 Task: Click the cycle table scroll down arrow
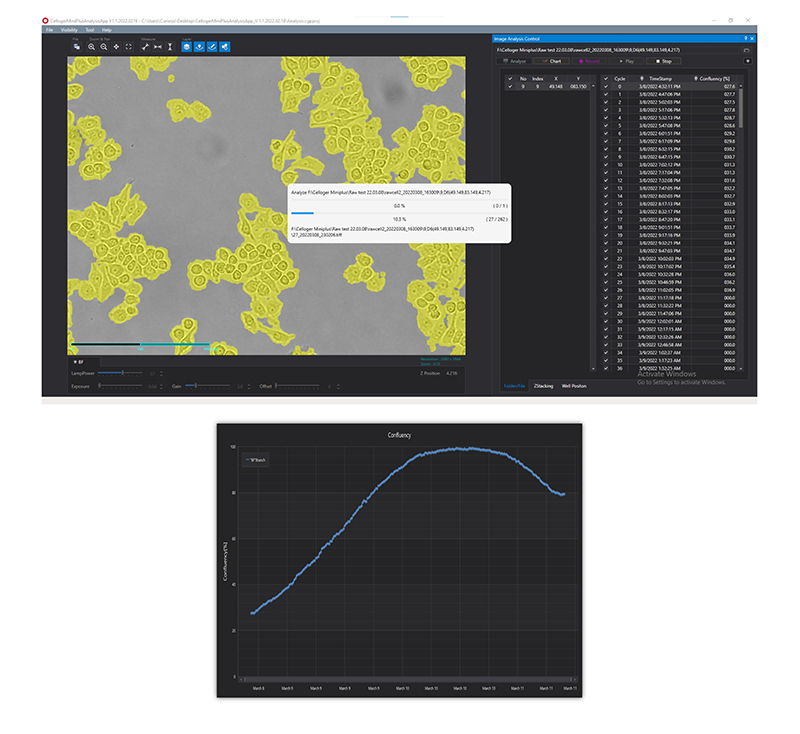coord(741,368)
